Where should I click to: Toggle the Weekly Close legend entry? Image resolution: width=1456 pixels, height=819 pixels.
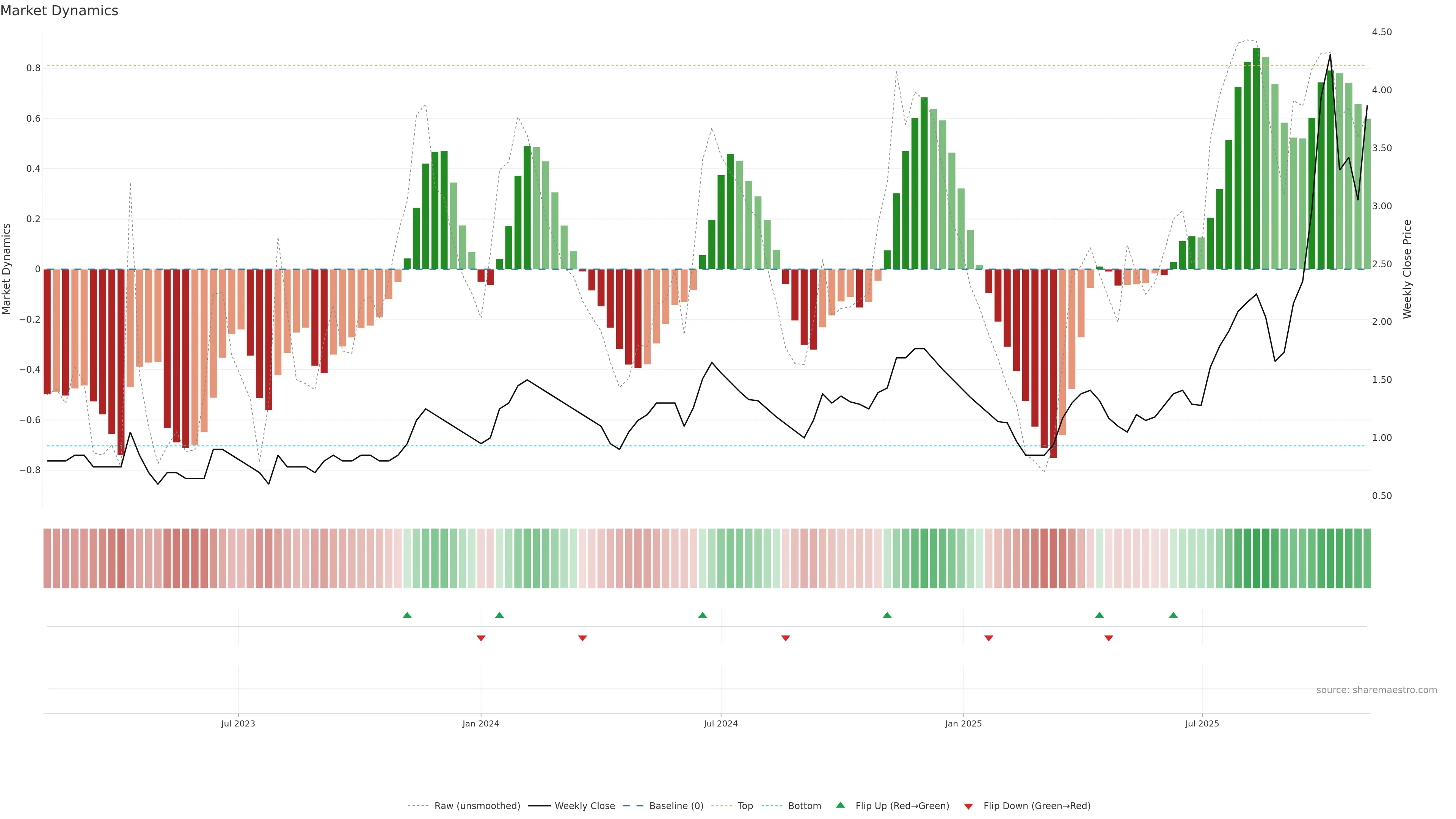pos(584,805)
